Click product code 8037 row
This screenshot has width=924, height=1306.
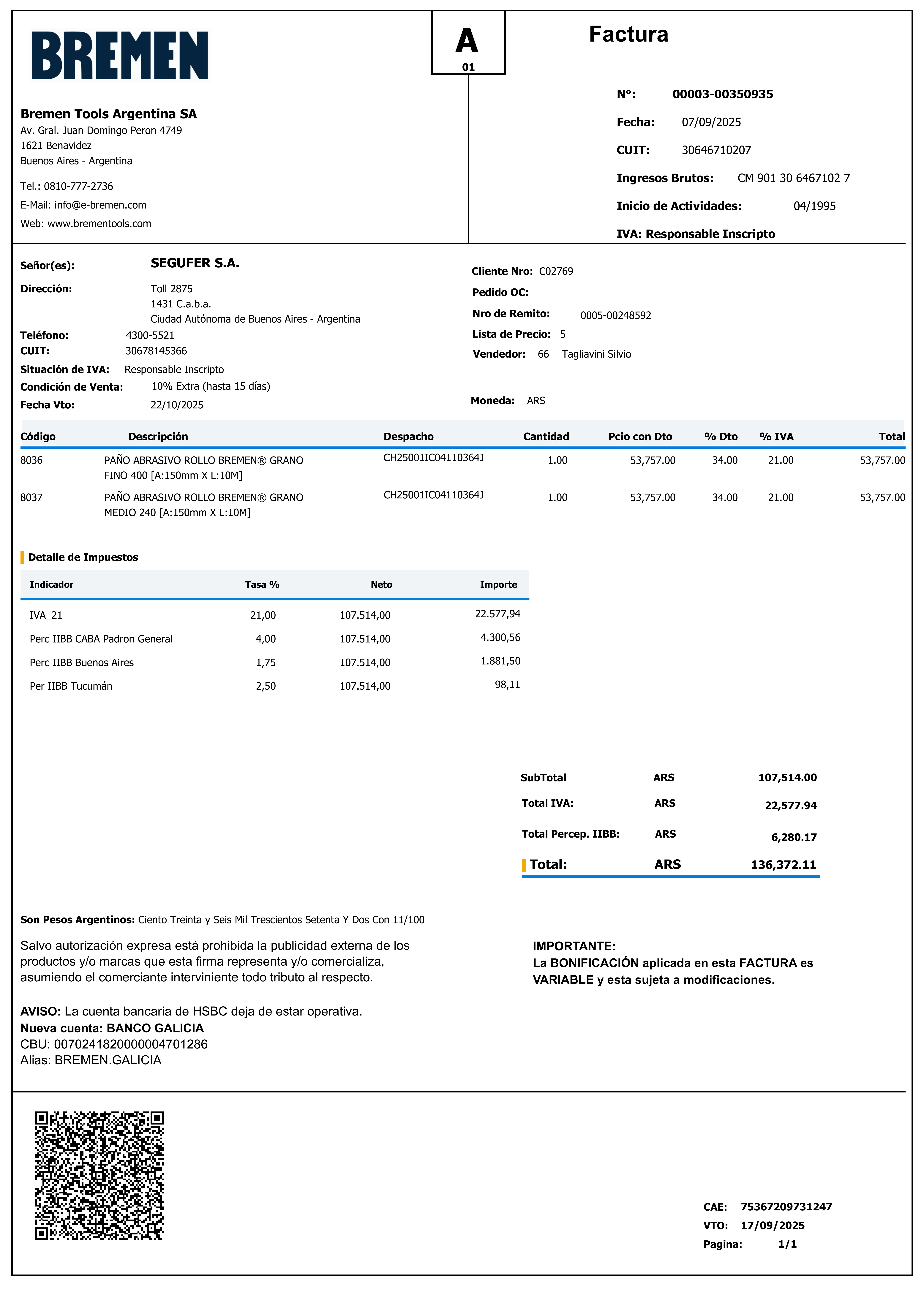pyautogui.click(x=31, y=498)
